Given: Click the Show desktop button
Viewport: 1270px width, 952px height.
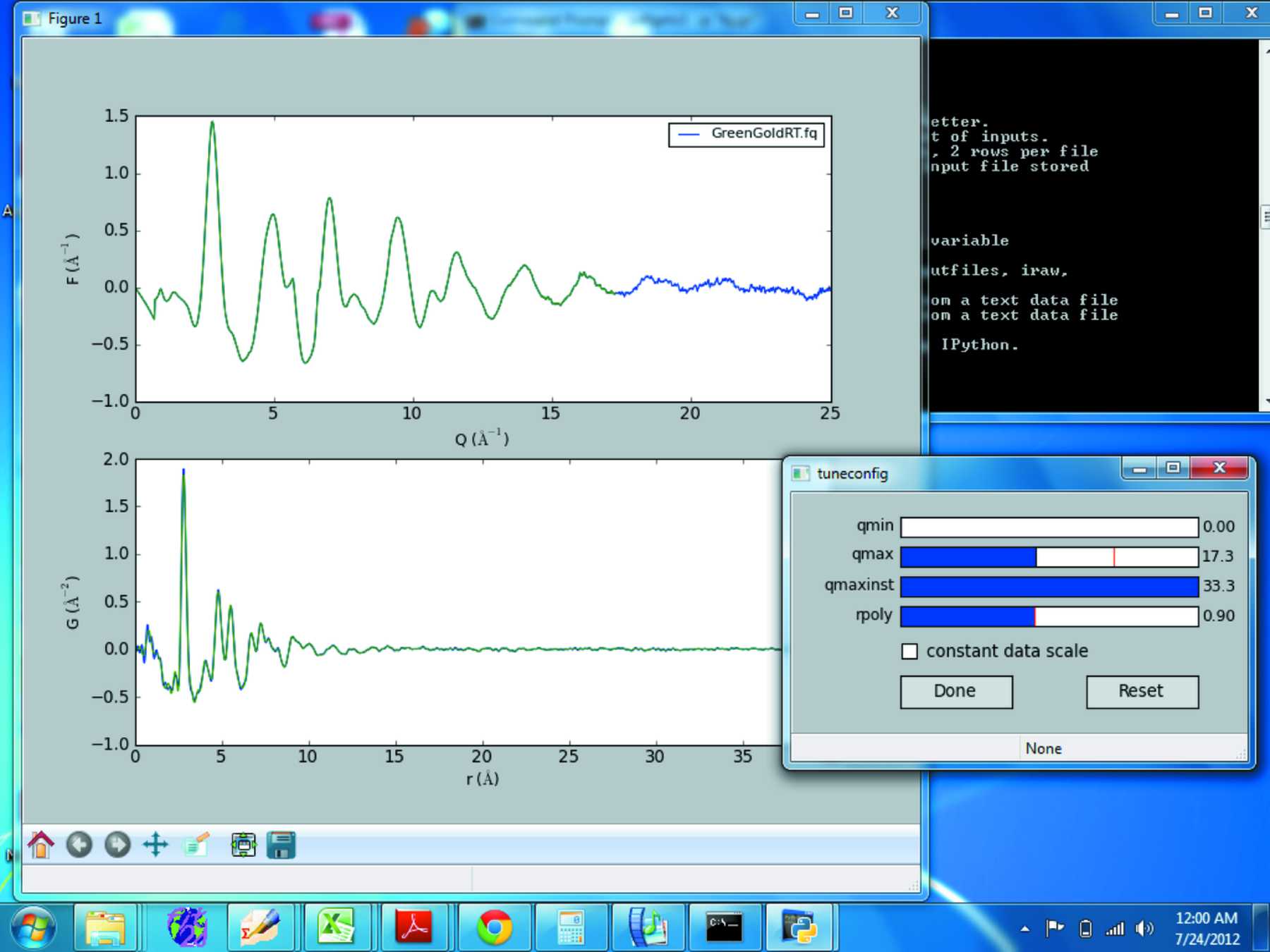Looking at the screenshot, I should click(1262, 927).
